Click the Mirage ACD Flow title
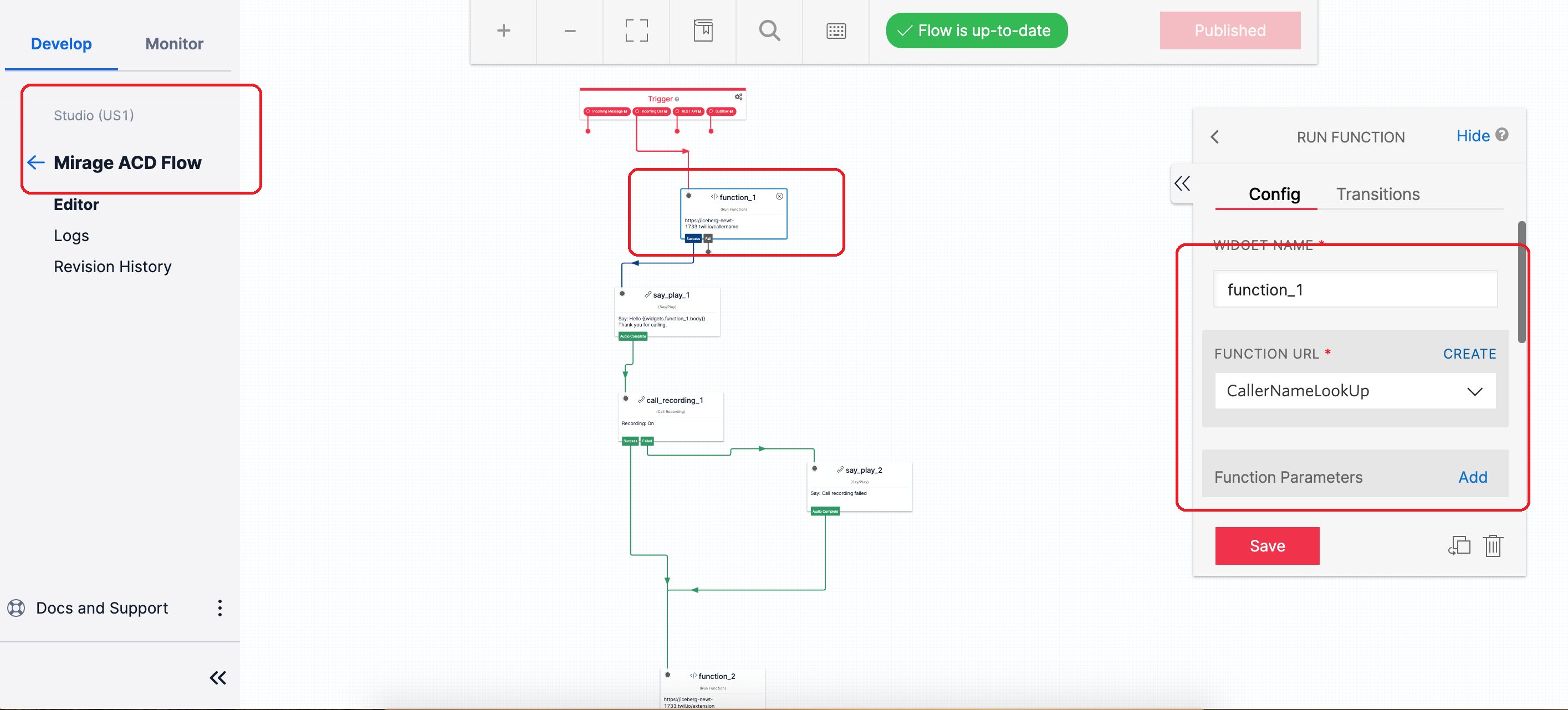The image size is (1568, 710). [127, 162]
